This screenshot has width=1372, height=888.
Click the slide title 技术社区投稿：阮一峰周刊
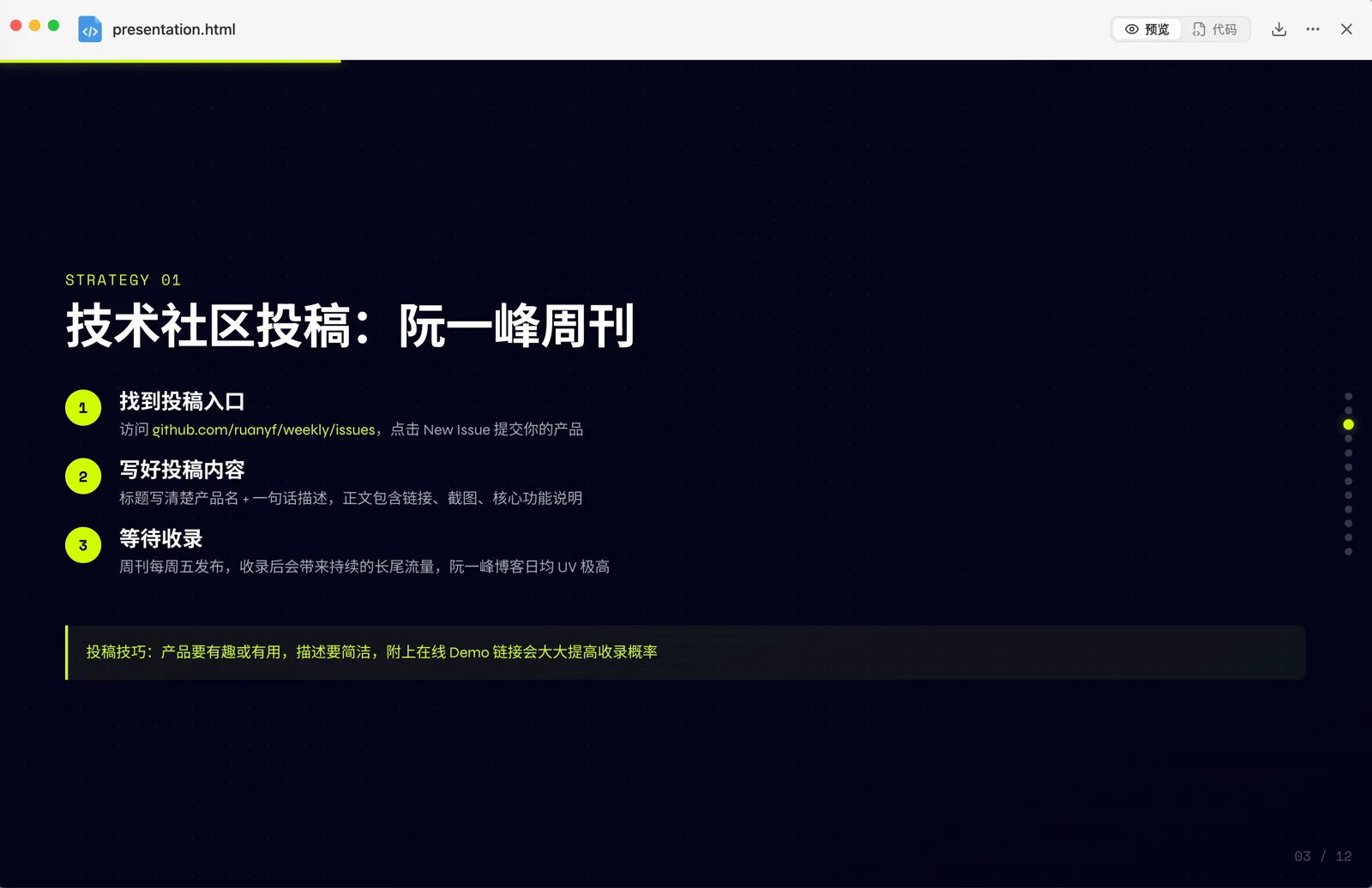(x=351, y=327)
